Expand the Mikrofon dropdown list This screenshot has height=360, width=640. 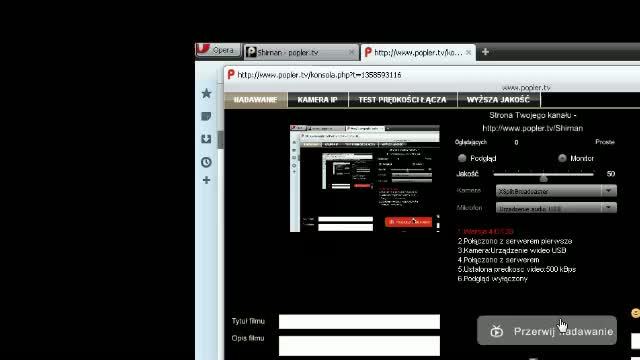609,208
